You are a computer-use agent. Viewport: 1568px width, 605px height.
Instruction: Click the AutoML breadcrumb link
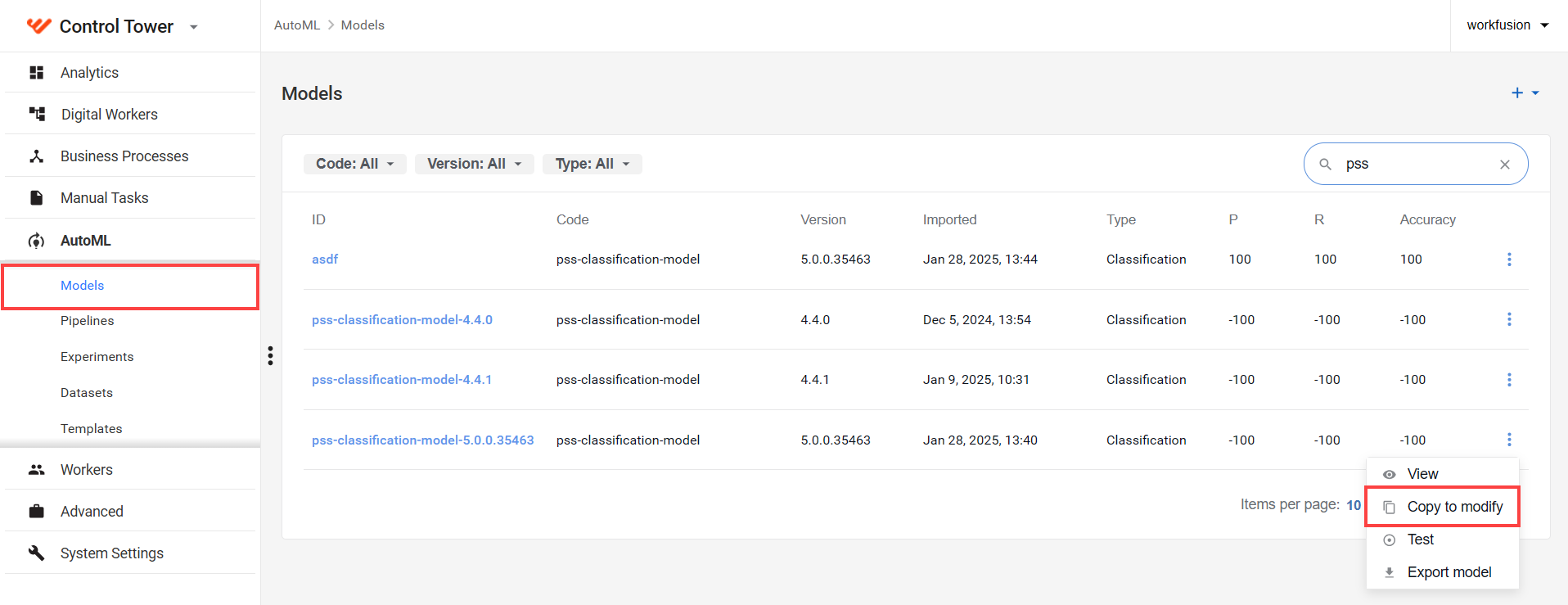(x=297, y=25)
